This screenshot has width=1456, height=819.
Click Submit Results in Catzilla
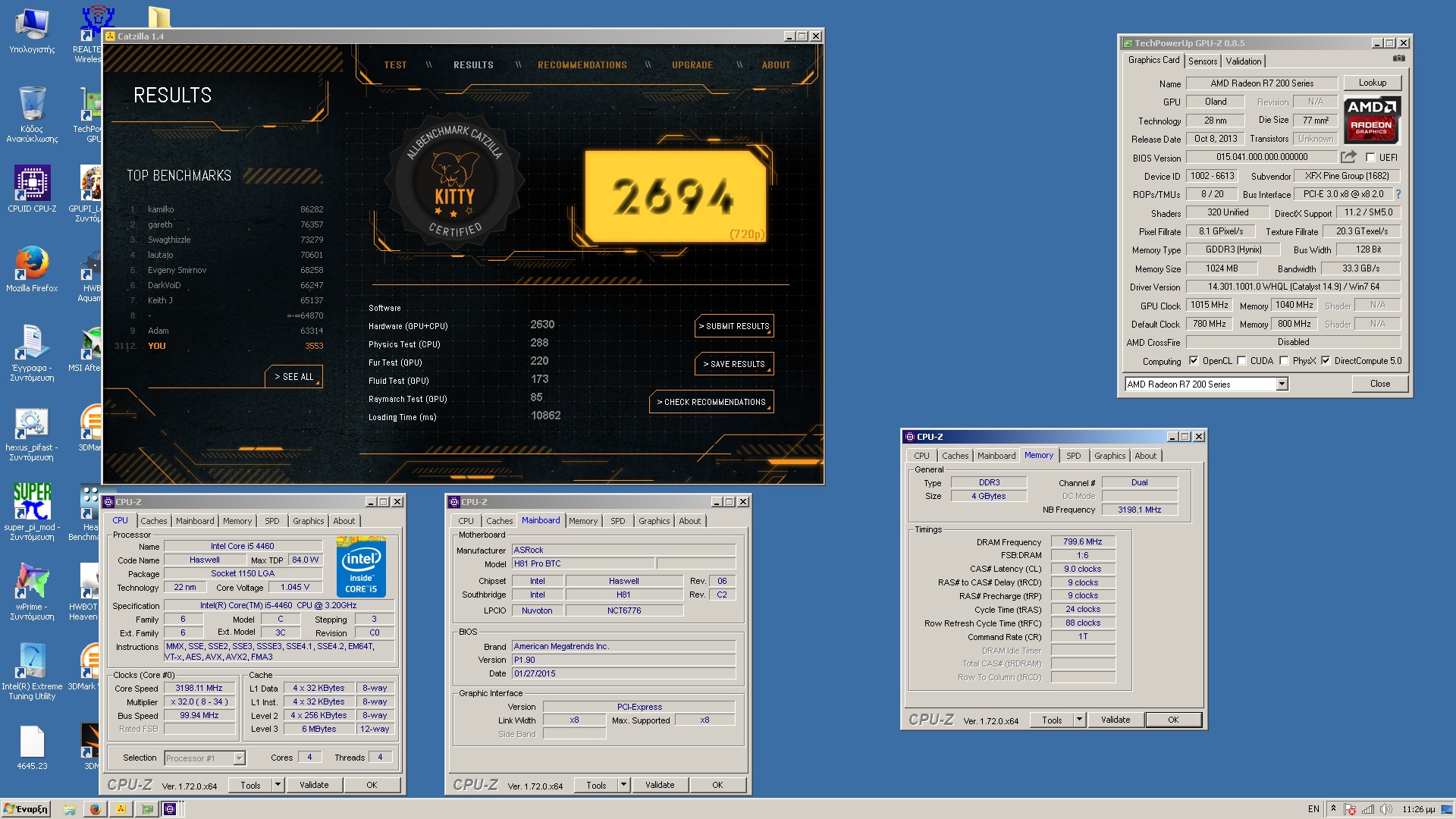click(x=734, y=326)
